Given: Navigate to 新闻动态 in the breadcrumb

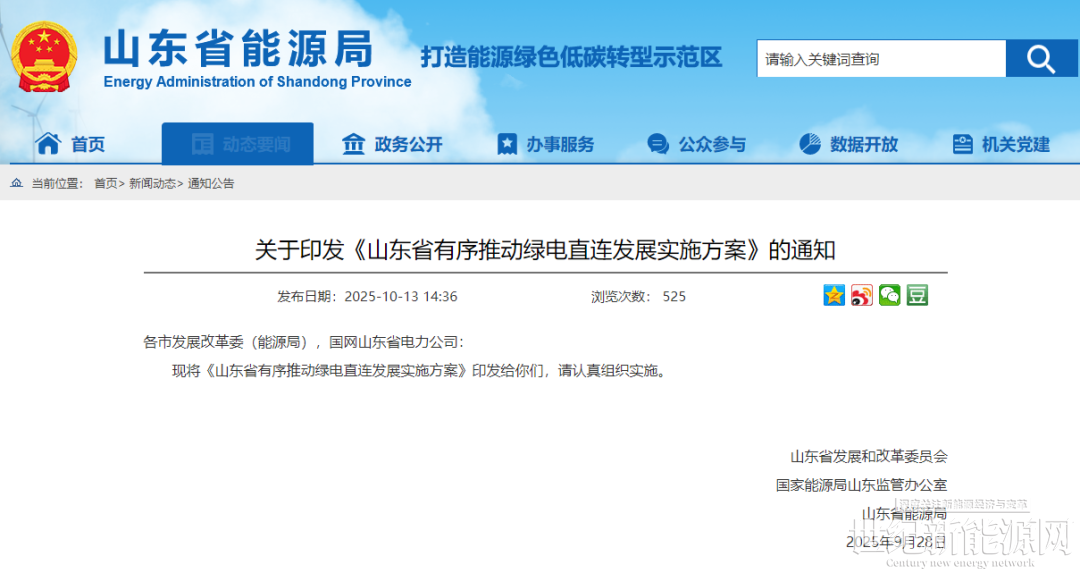Looking at the screenshot, I should coord(152,184).
